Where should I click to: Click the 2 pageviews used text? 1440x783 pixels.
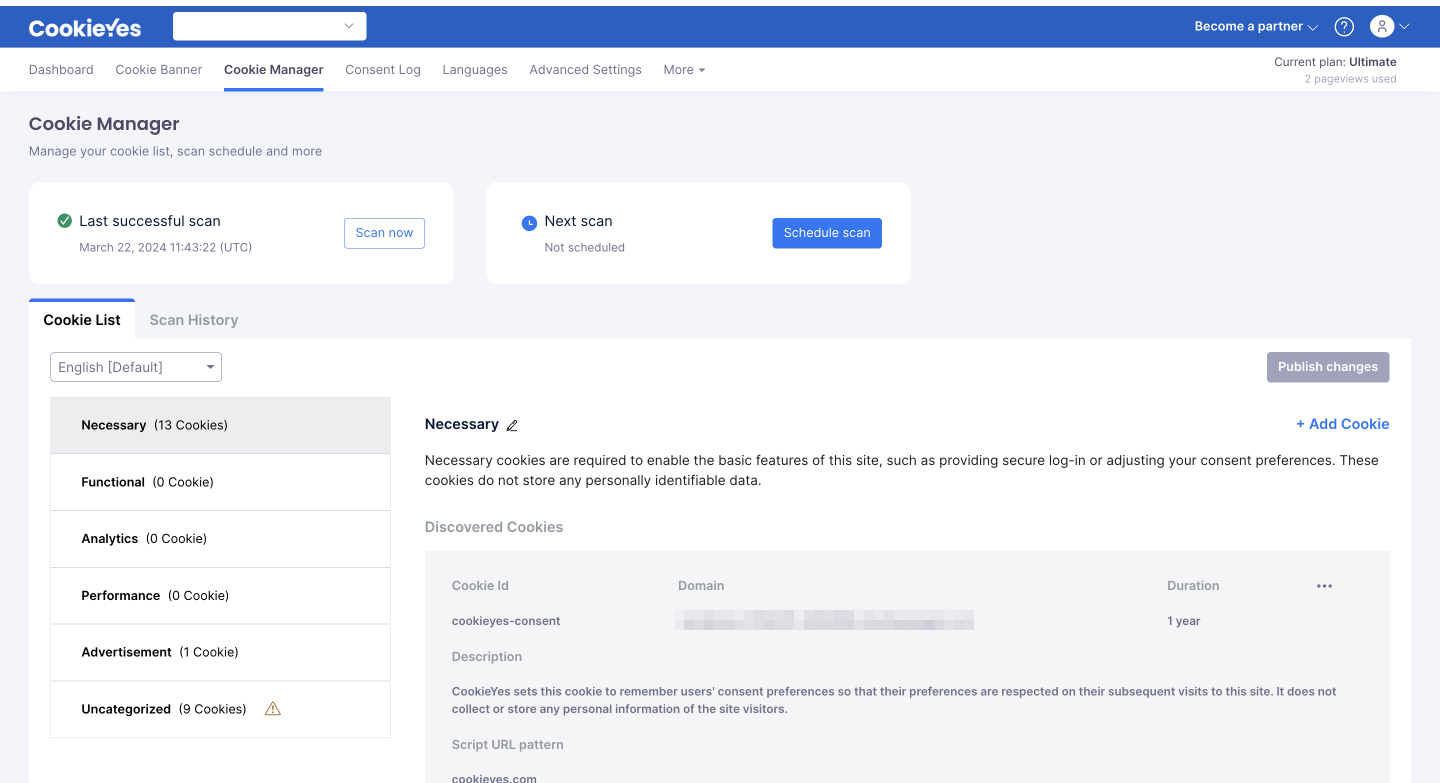pyautogui.click(x=1350, y=79)
